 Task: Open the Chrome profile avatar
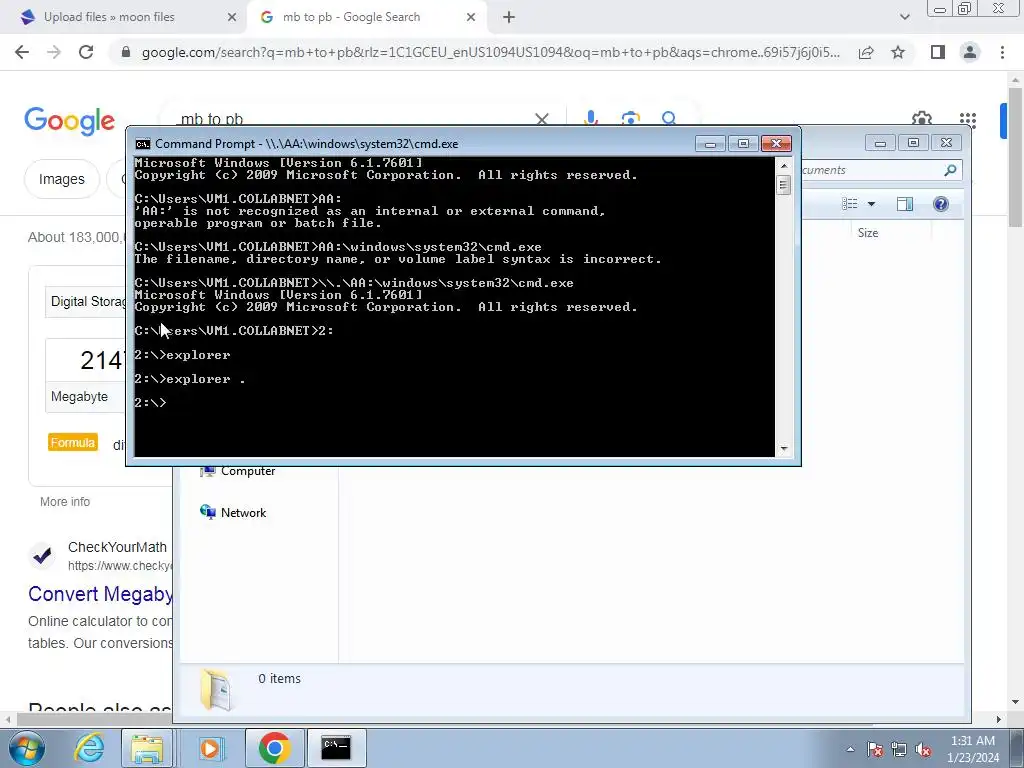point(970,52)
